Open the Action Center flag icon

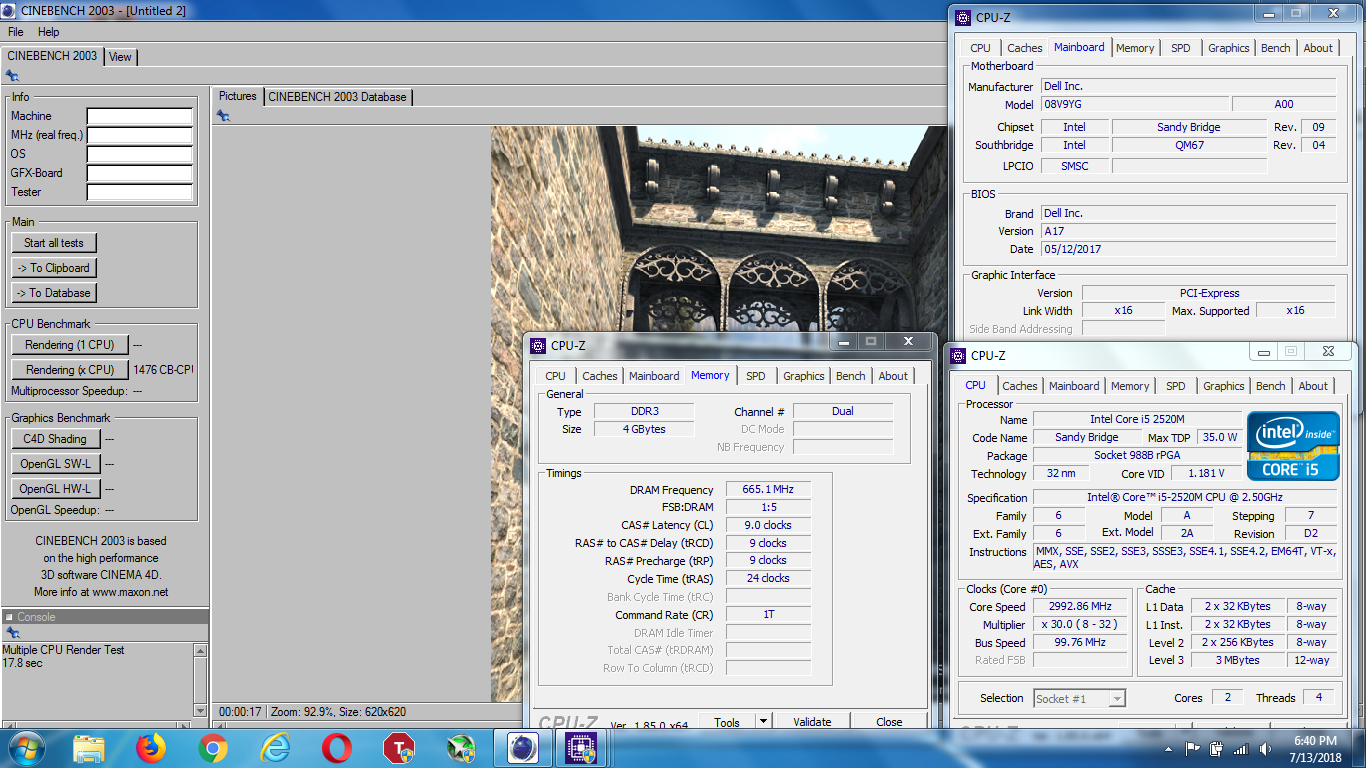click(1193, 748)
